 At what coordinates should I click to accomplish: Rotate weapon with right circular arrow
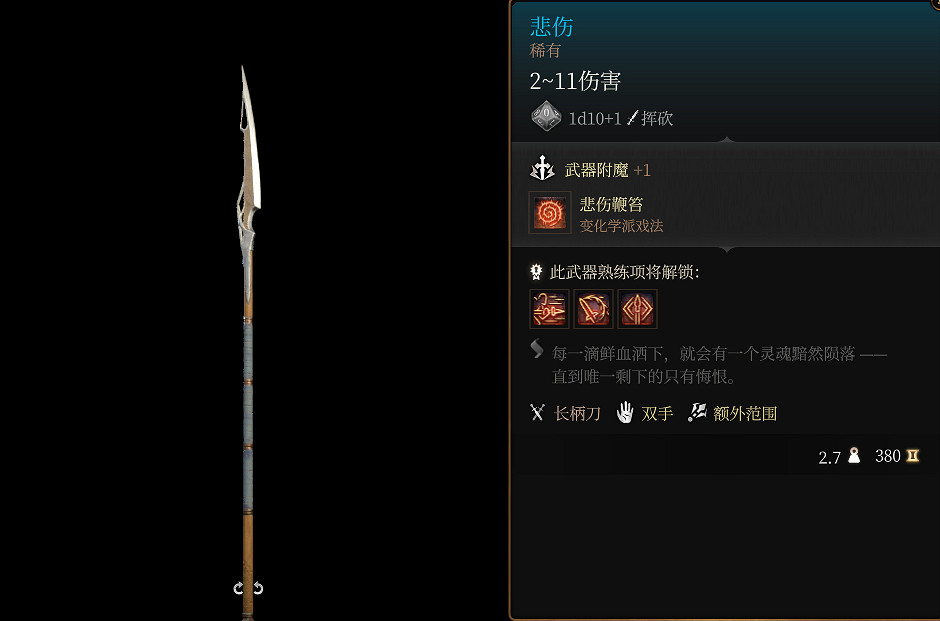click(x=258, y=588)
